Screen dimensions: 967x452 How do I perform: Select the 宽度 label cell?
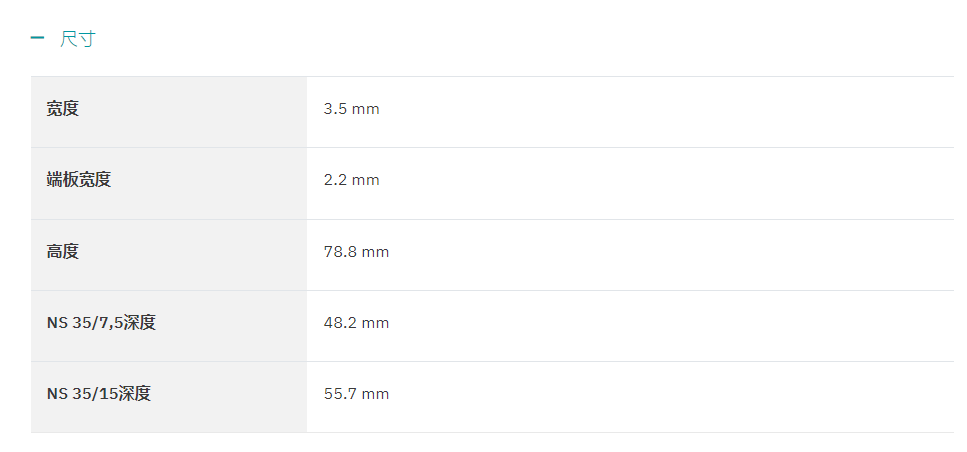coord(169,112)
